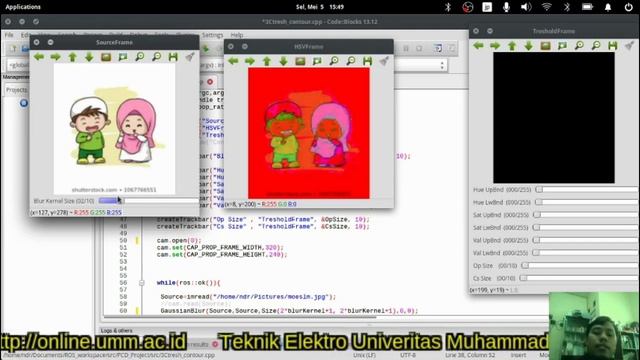Adjust the Hue LwBnd slider

(x=588, y=202)
